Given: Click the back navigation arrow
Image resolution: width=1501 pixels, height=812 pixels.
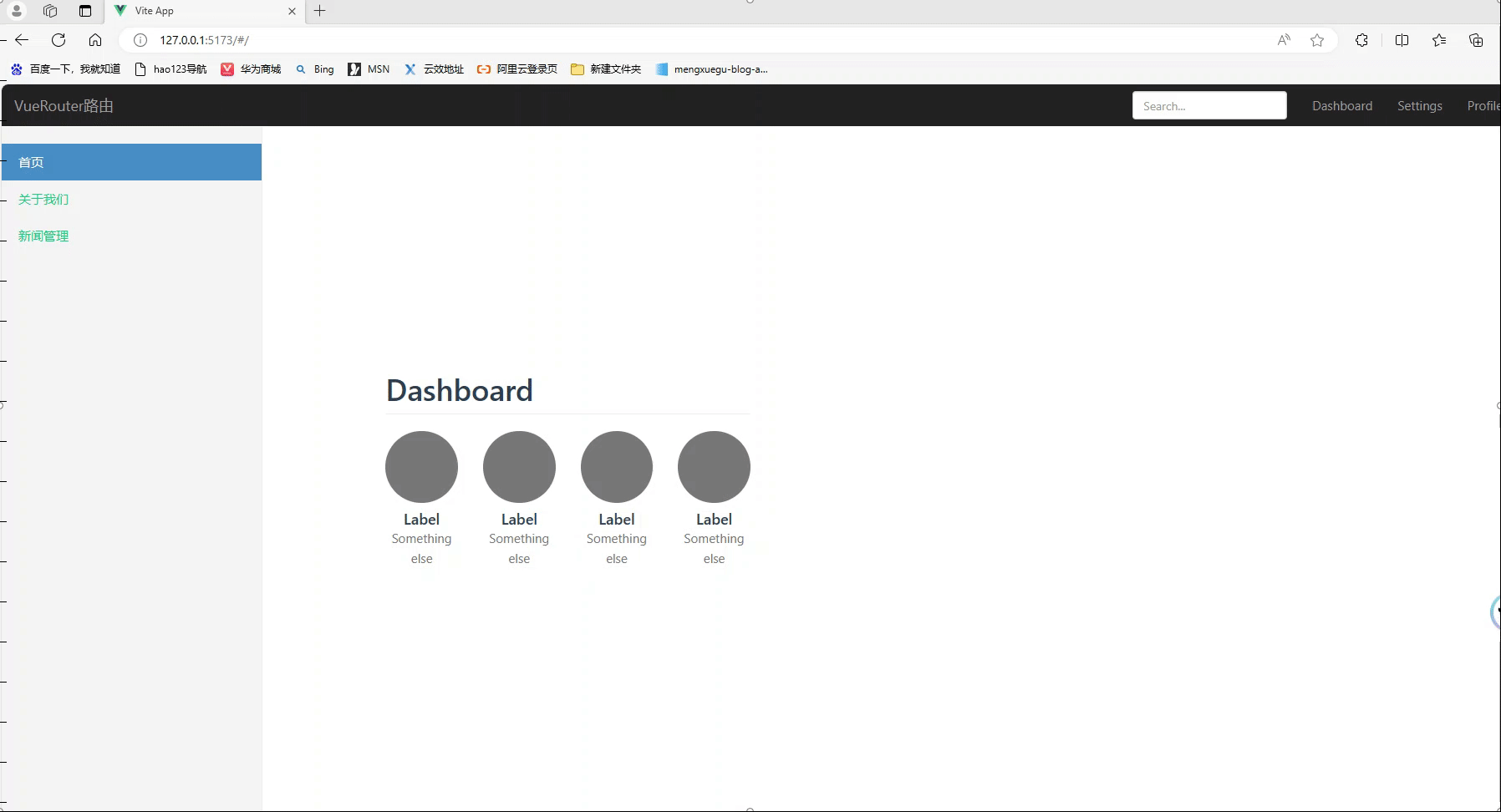Looking at the screenshot, I should (21, 39).
